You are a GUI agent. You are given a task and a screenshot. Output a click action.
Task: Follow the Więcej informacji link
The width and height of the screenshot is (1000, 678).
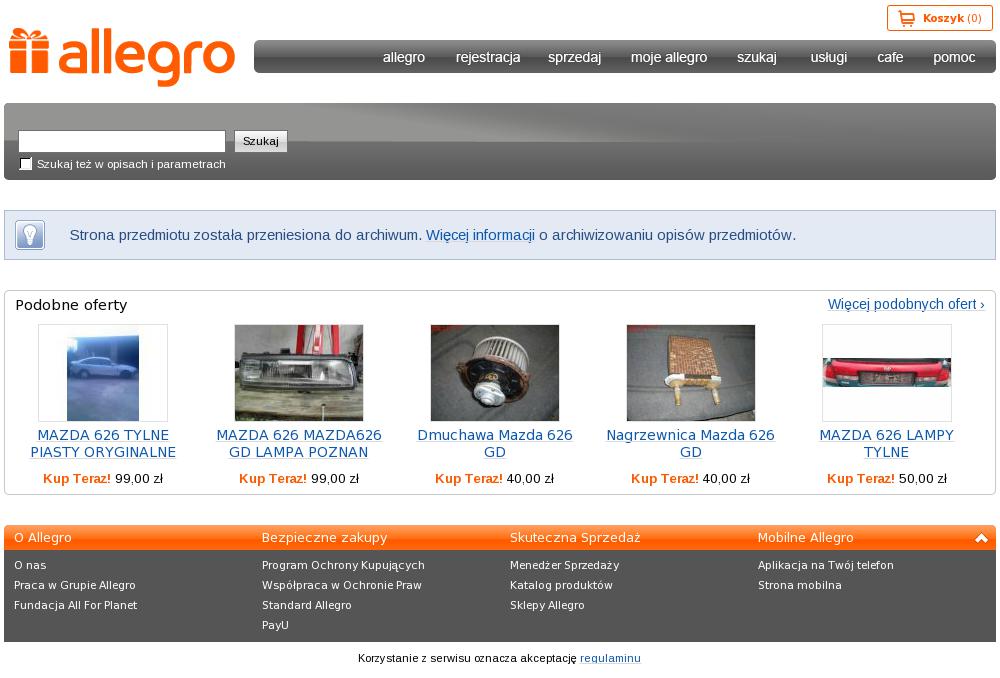click(x=480, y=235)
